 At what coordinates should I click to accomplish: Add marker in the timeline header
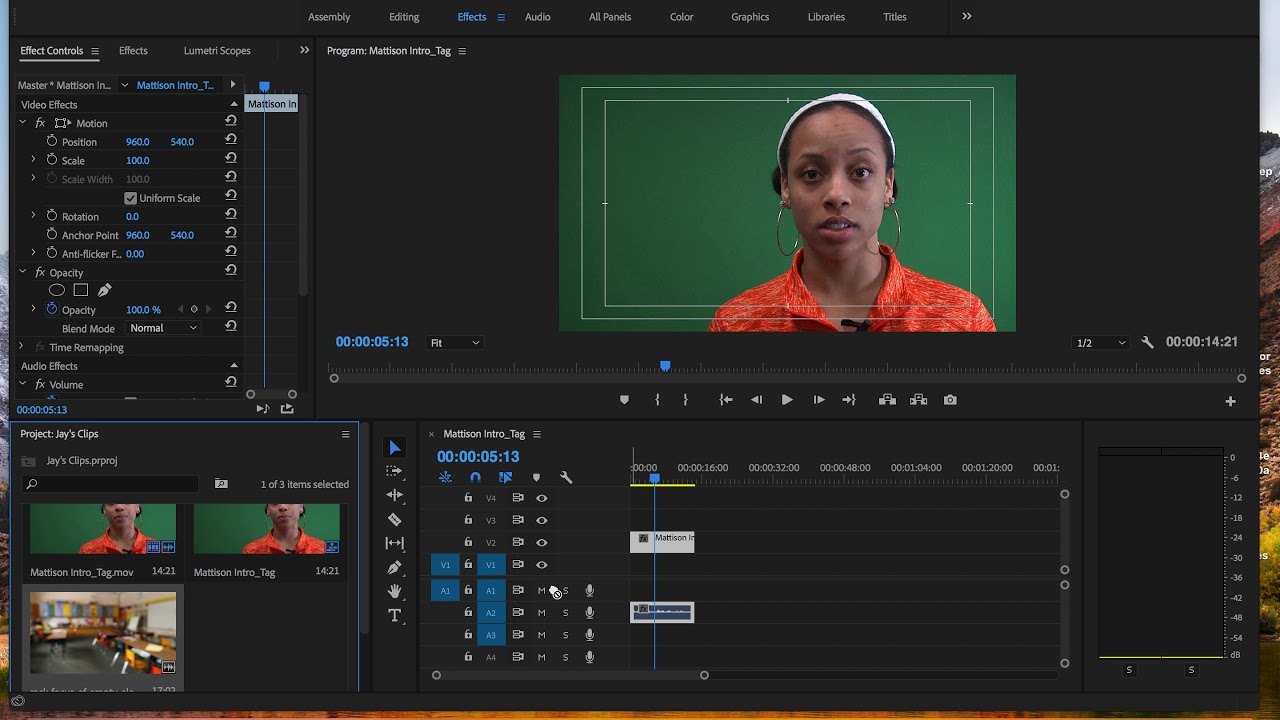pos(536,478)
